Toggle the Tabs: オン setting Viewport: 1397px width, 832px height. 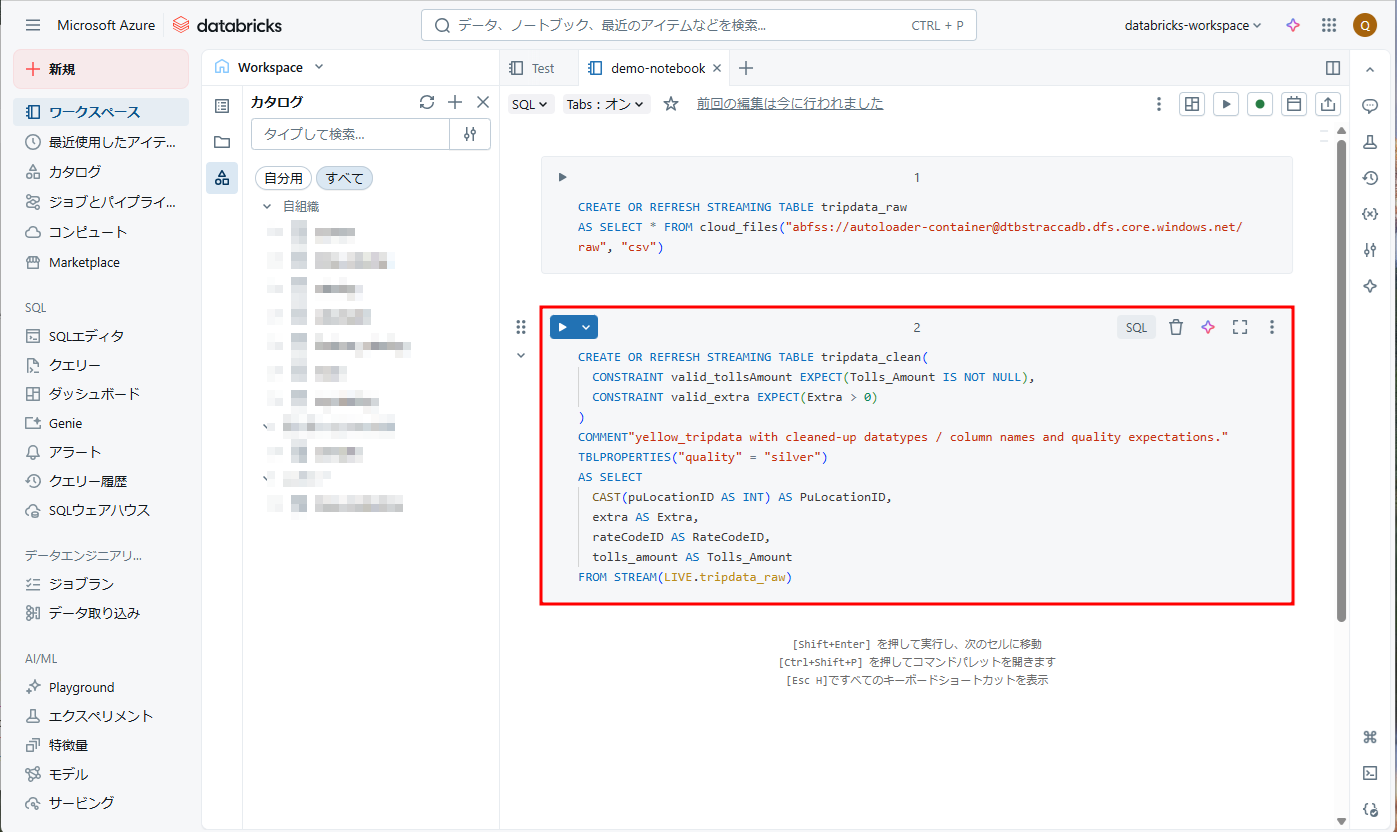[606, 104]
